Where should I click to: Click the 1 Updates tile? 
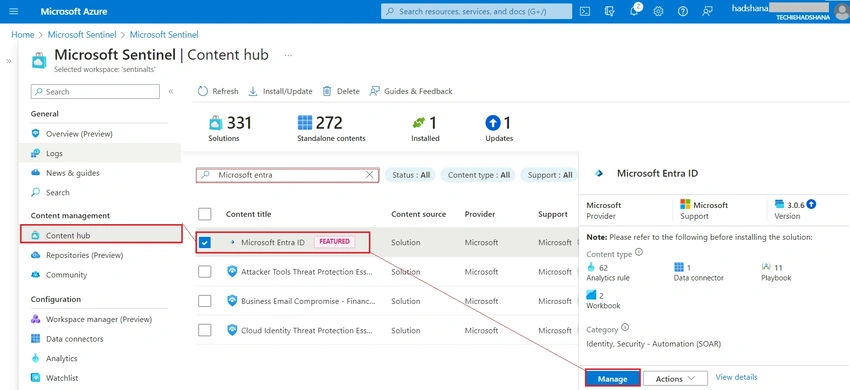pyautogui.click(x=499, y=129)
